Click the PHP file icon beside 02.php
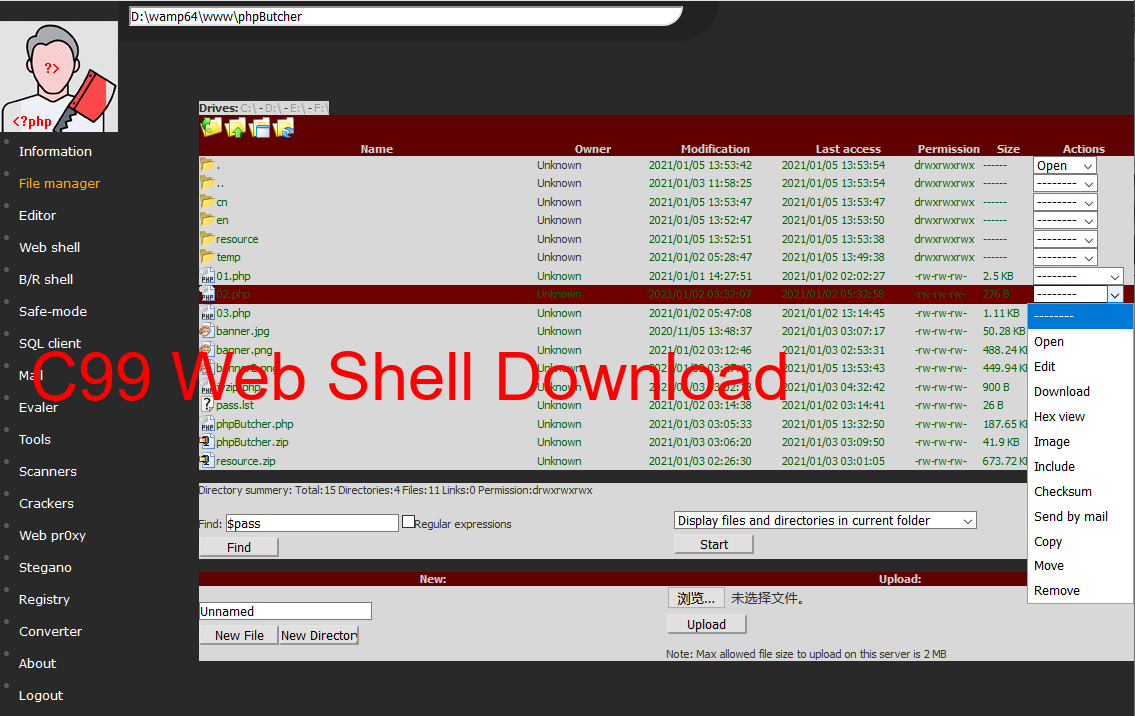The height and width of the screenshot is (716, 1135). point(208,294)
